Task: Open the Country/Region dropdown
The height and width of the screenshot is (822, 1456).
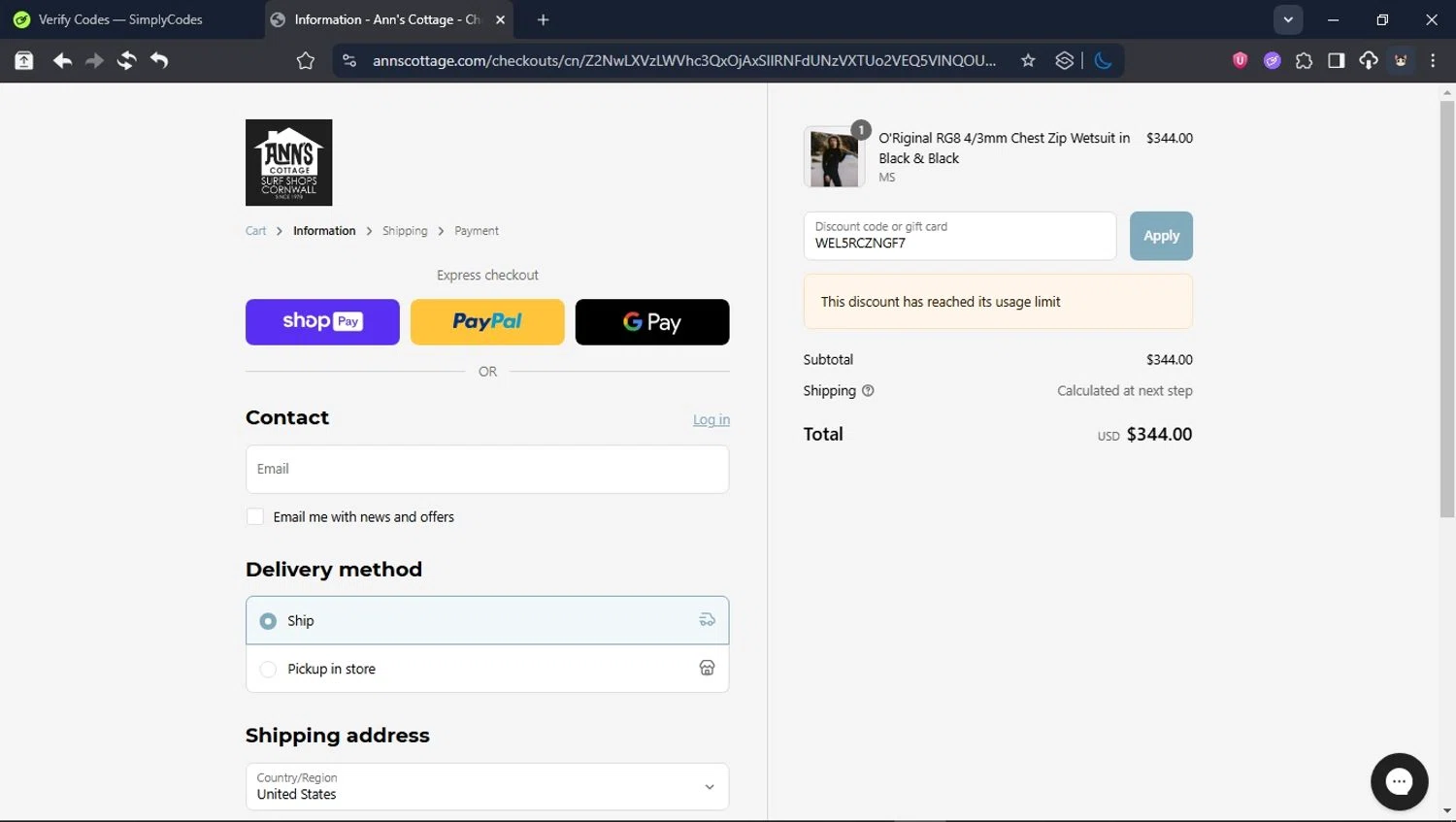Action: point(487,786)
